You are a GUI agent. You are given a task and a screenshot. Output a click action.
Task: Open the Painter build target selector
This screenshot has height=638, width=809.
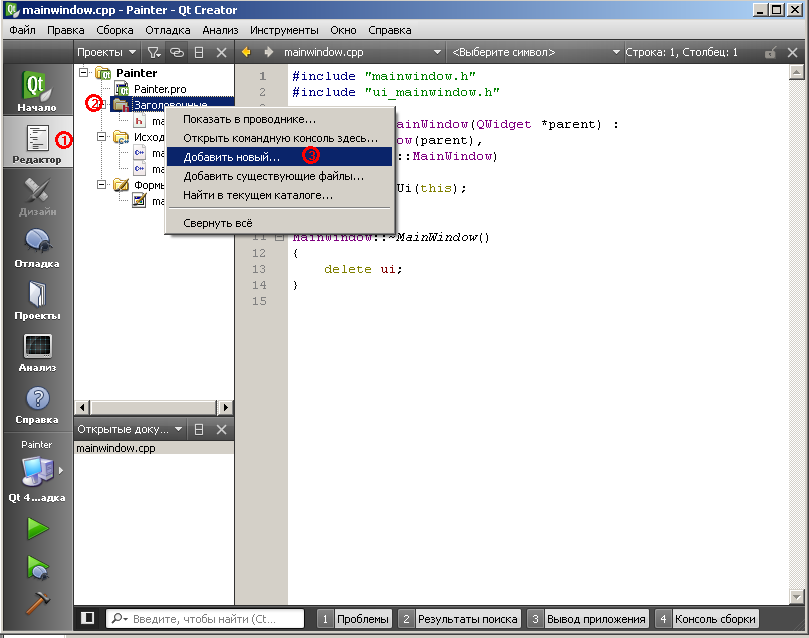pyautogui.click(x=37, y=471)
